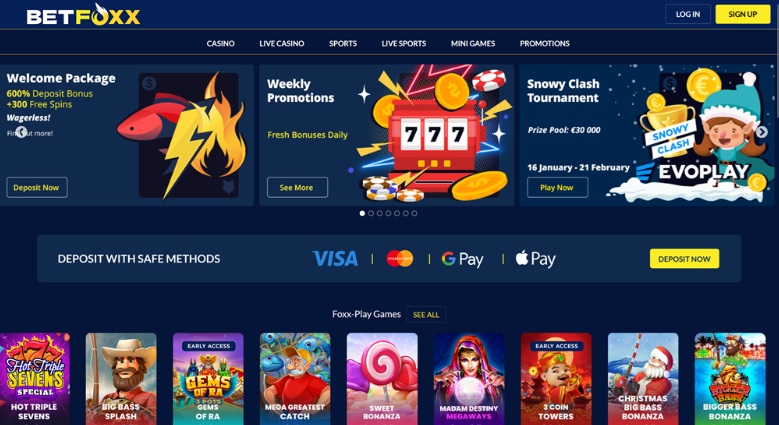Open the Gems of Ra game thumbnail

(x=208, y=379)
